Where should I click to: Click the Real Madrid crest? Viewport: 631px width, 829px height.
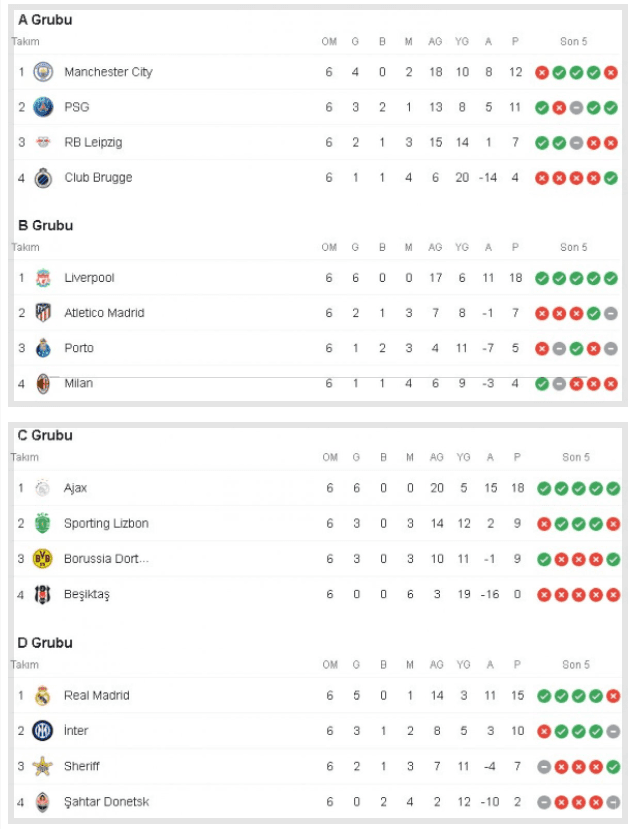pos(43,696)
